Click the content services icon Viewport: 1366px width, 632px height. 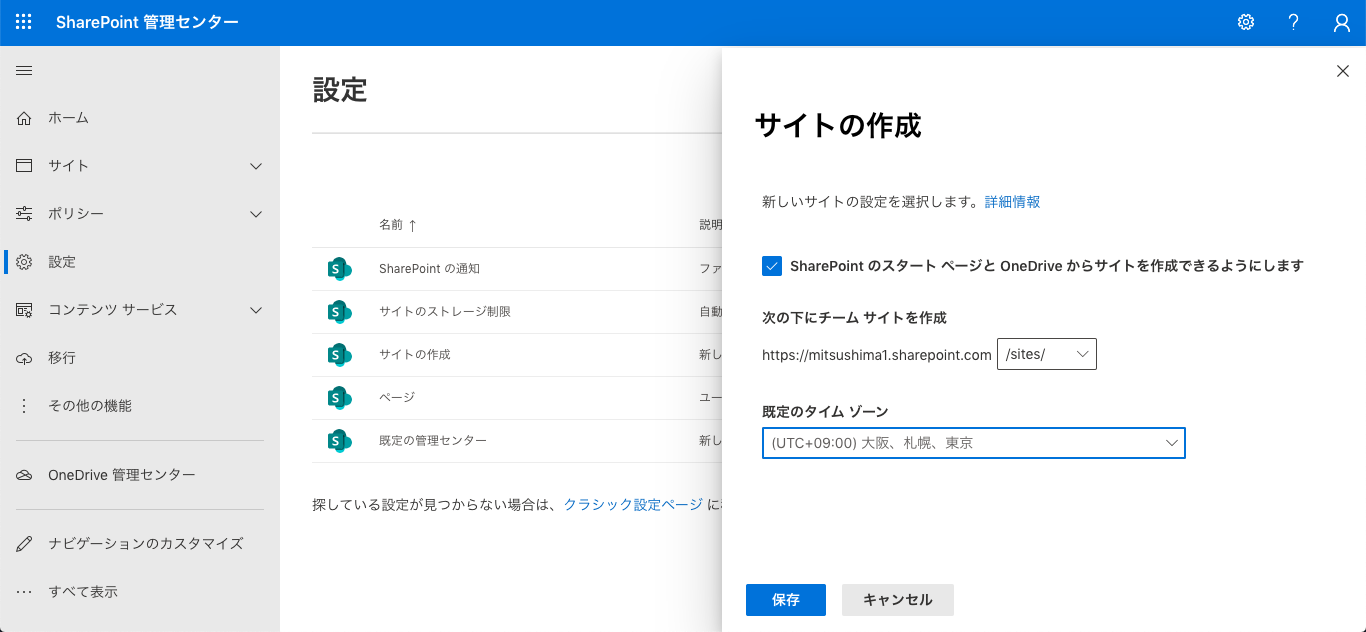pyautogui.click(x=25, y=310)
